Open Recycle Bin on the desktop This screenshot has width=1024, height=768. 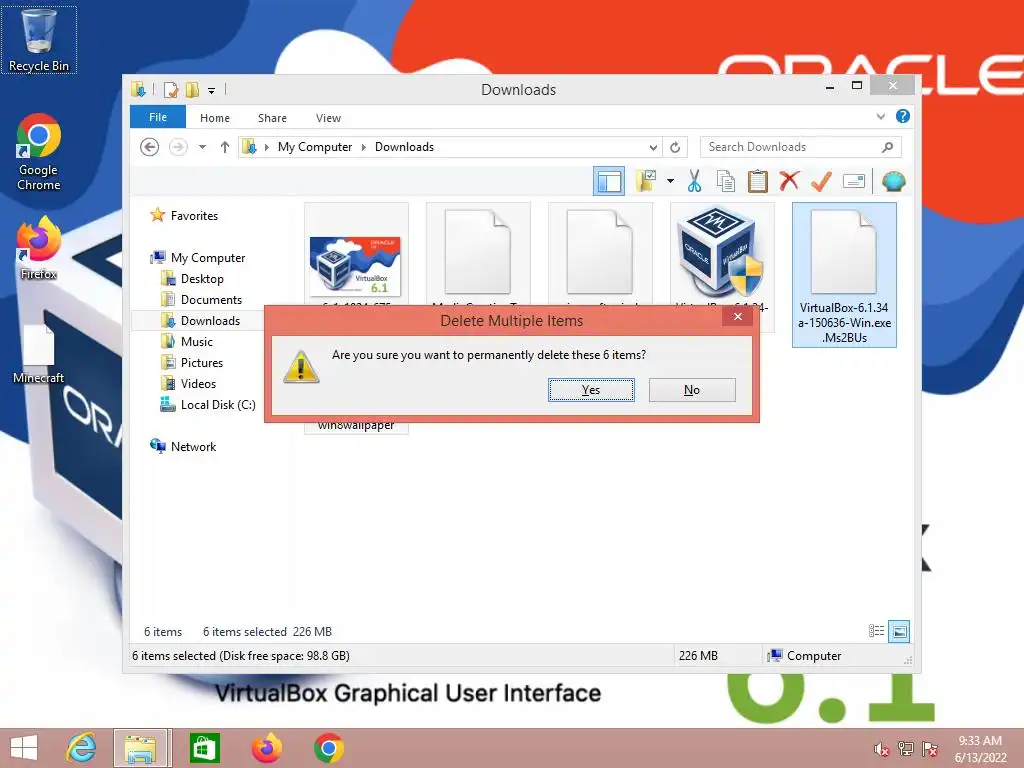pyautogui.click(x=39, y=40)
